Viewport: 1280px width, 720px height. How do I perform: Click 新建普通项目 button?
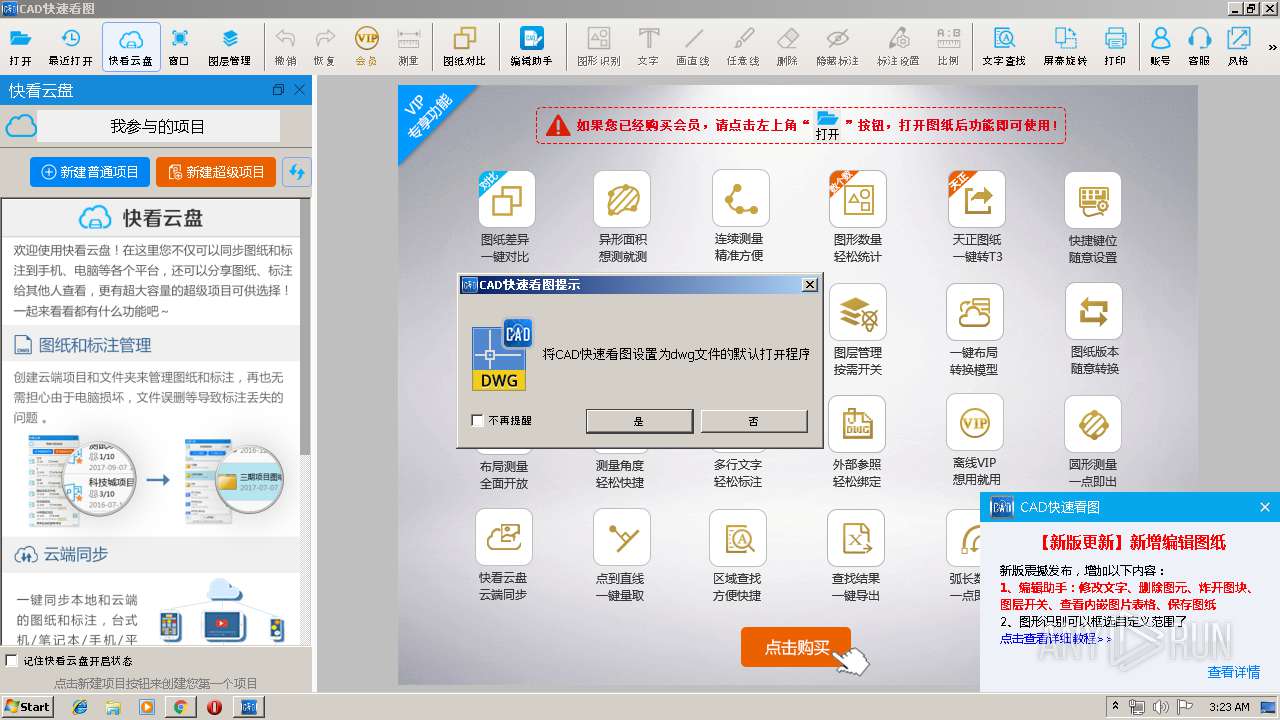click(x=90, y=172)
